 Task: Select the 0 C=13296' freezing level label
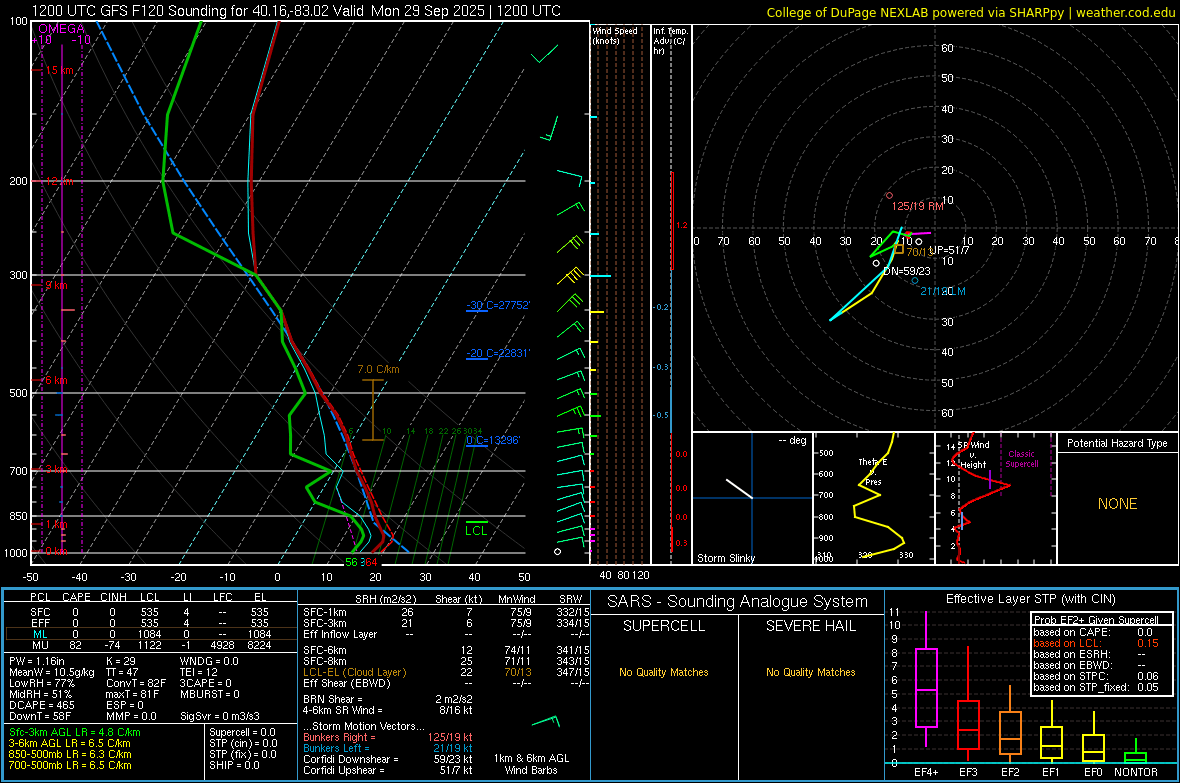(493, 440)
